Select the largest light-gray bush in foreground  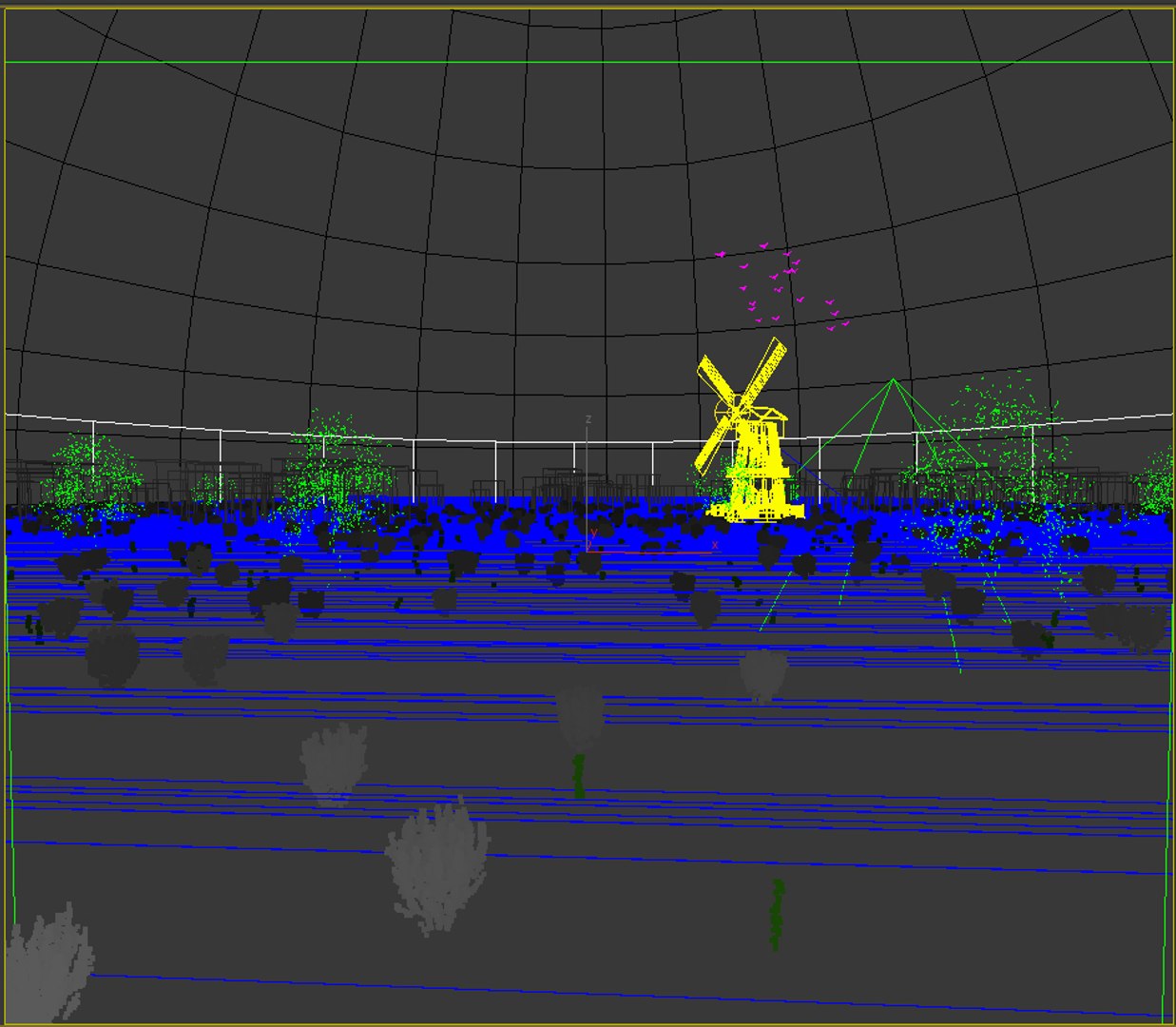coord(437,867)
